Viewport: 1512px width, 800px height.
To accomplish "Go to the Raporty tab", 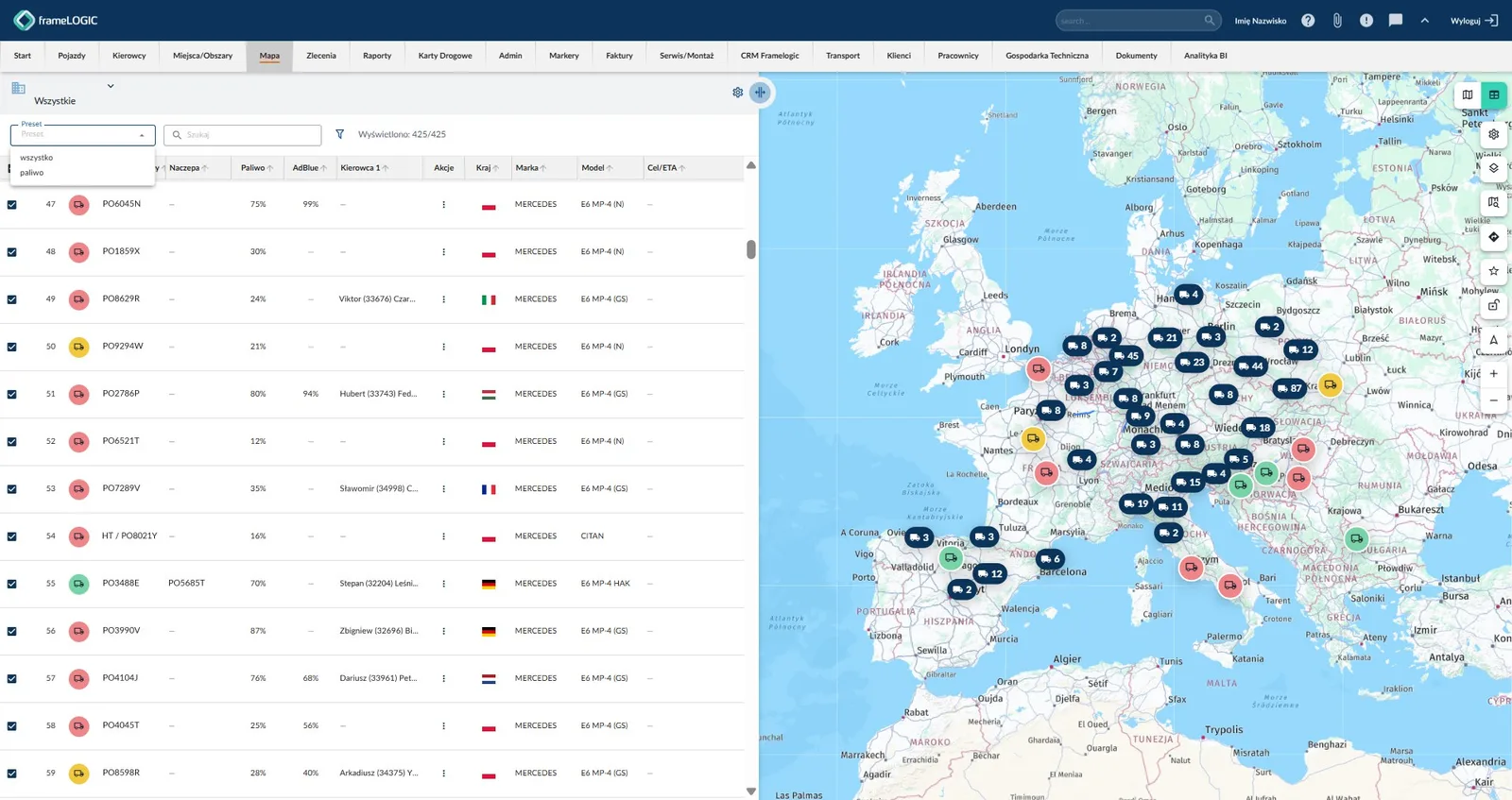I will click(x=377, y=56).
